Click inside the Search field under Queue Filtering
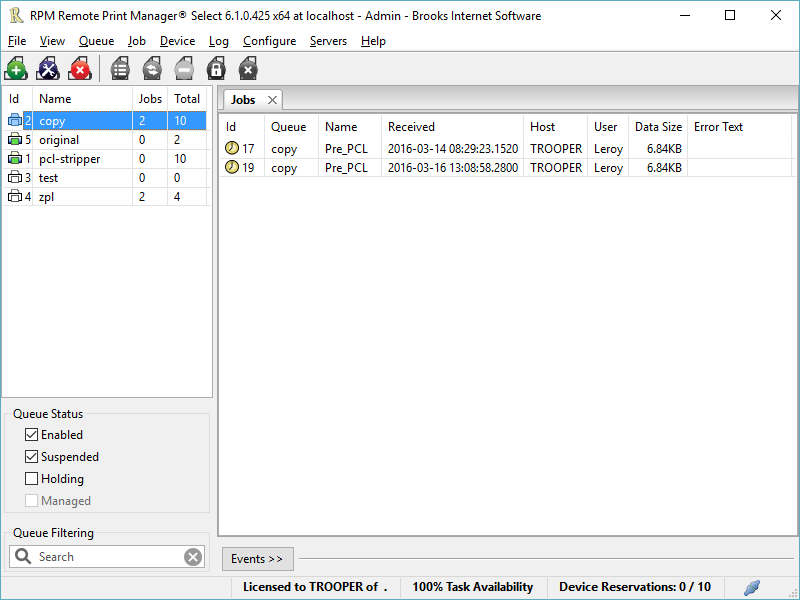This screenshot has width=800, height=600. tap(100, 556)
